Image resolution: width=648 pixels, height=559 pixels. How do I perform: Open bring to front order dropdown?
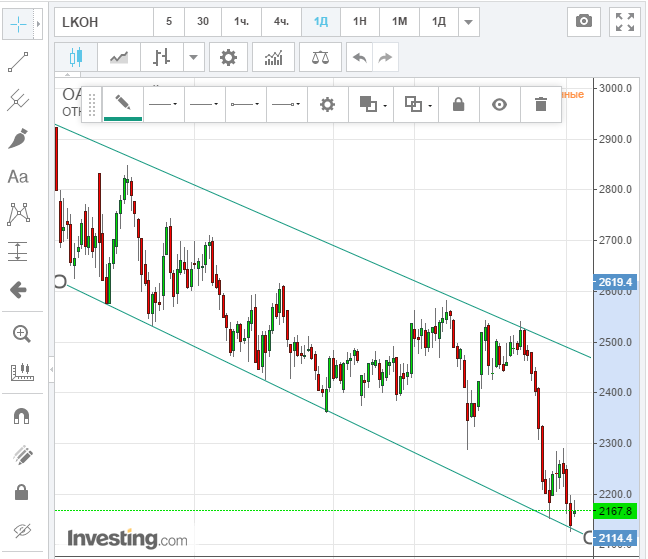pos(371,105)
